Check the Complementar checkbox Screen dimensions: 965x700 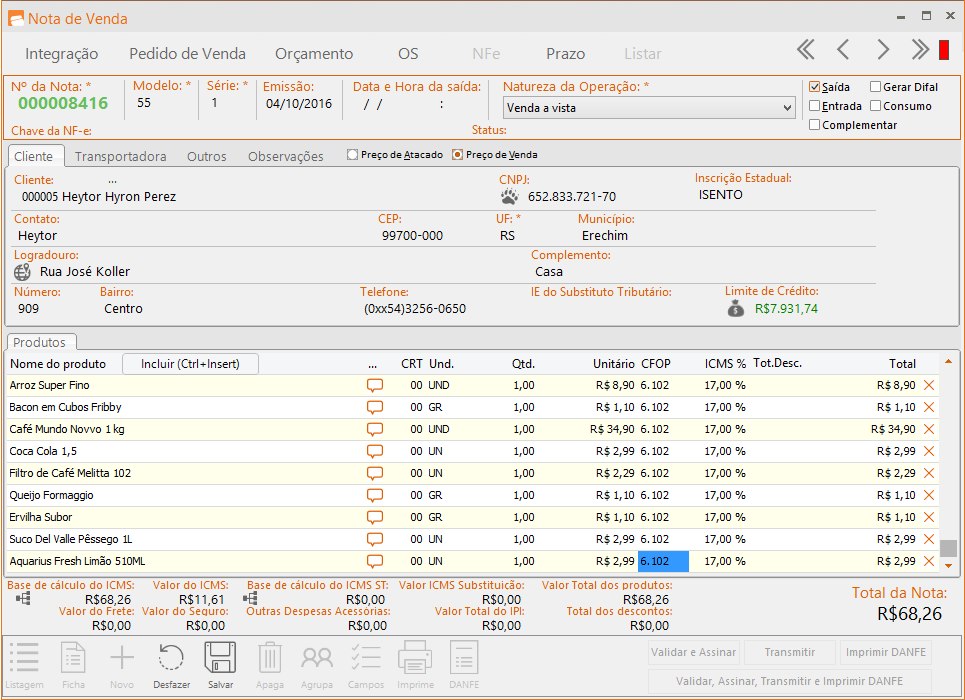814,125
